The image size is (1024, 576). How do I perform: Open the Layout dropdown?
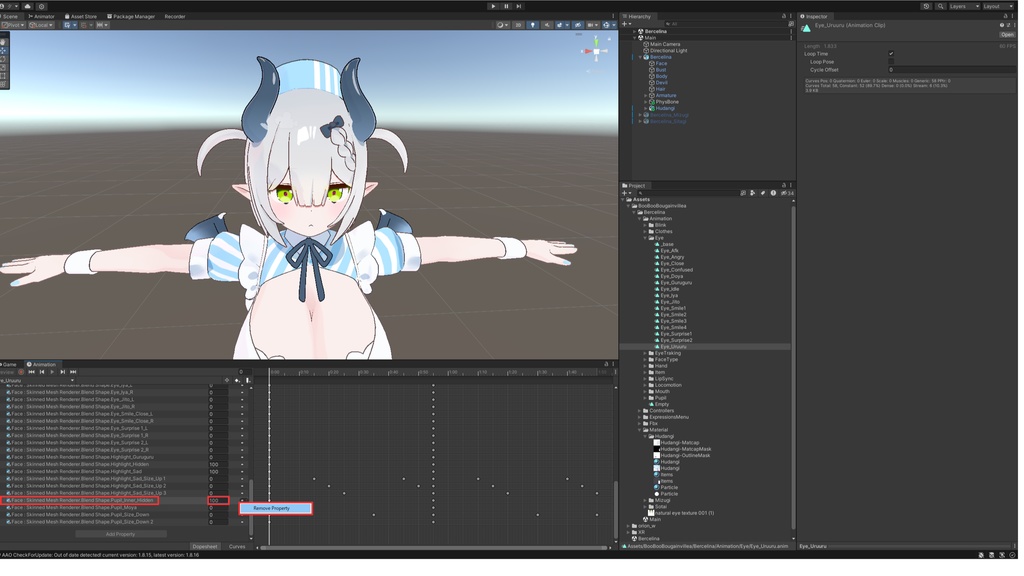pos(999,6)
